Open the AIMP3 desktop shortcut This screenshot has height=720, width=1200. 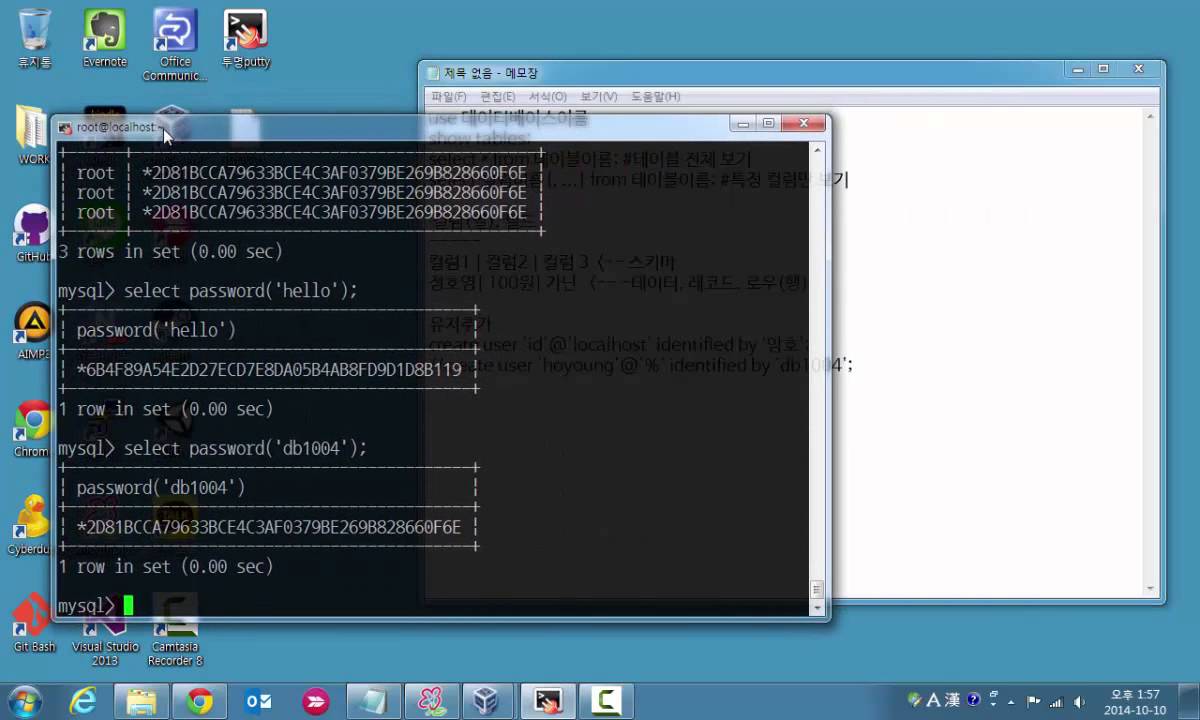[x=33, y=331]
